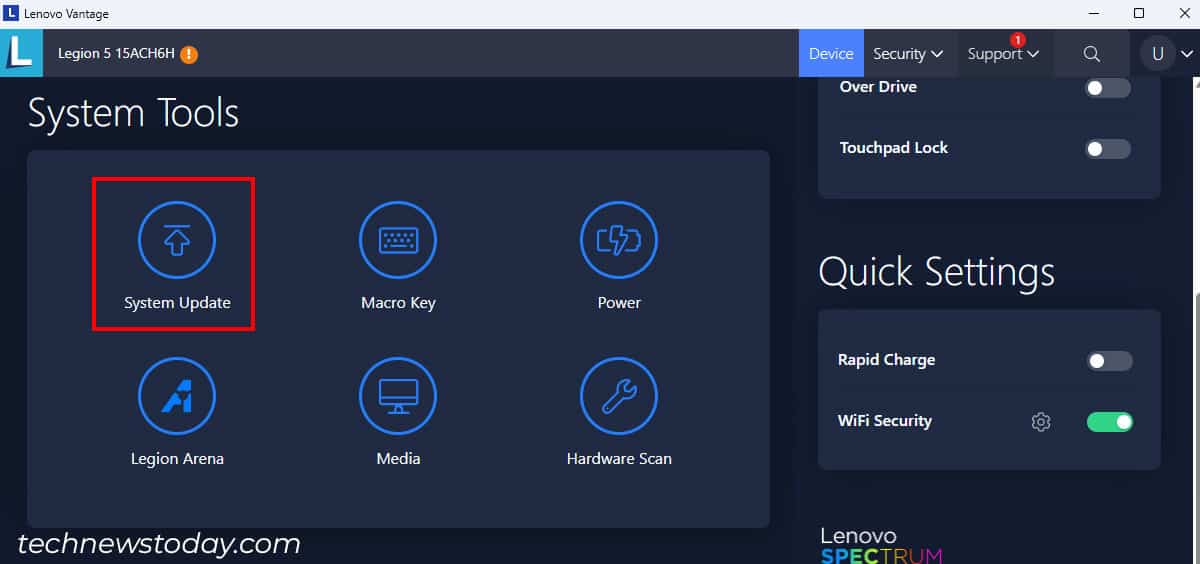Disable the WiFi Security toggle
Image resolution: width=1200 pixels, height=564 pixels.
pos(1109,422)
